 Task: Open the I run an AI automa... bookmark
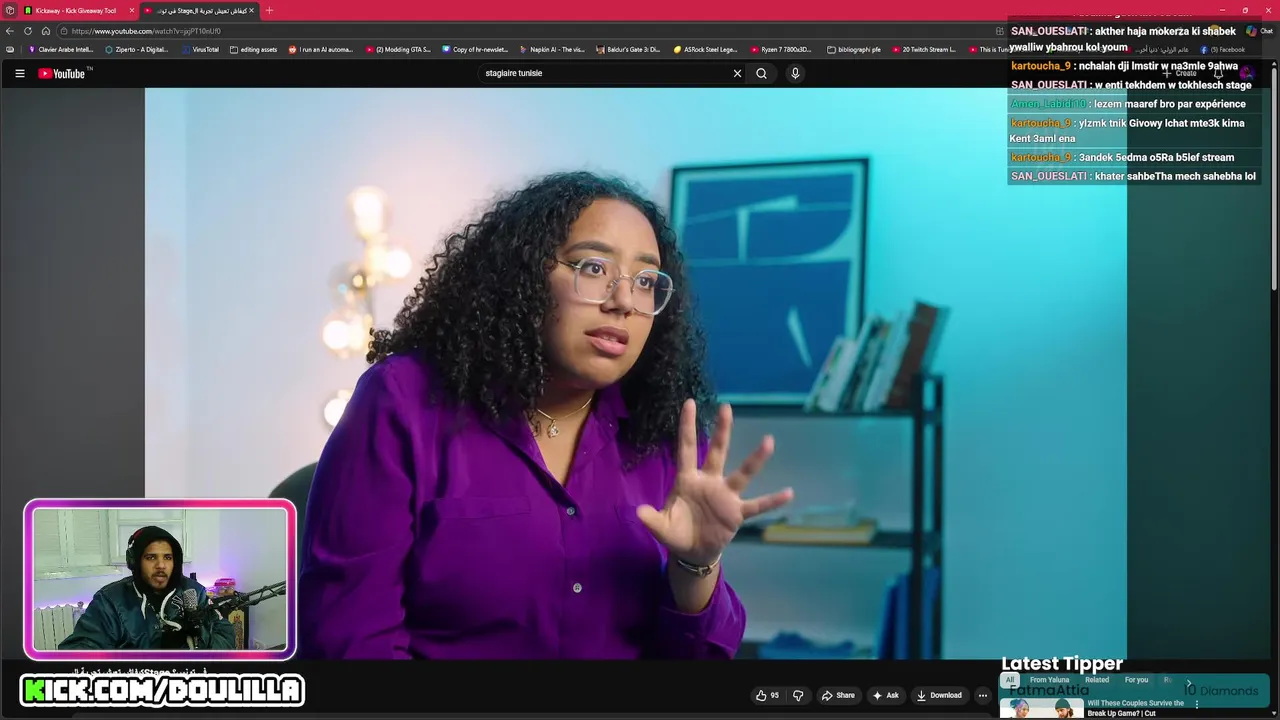pos(321,49)
